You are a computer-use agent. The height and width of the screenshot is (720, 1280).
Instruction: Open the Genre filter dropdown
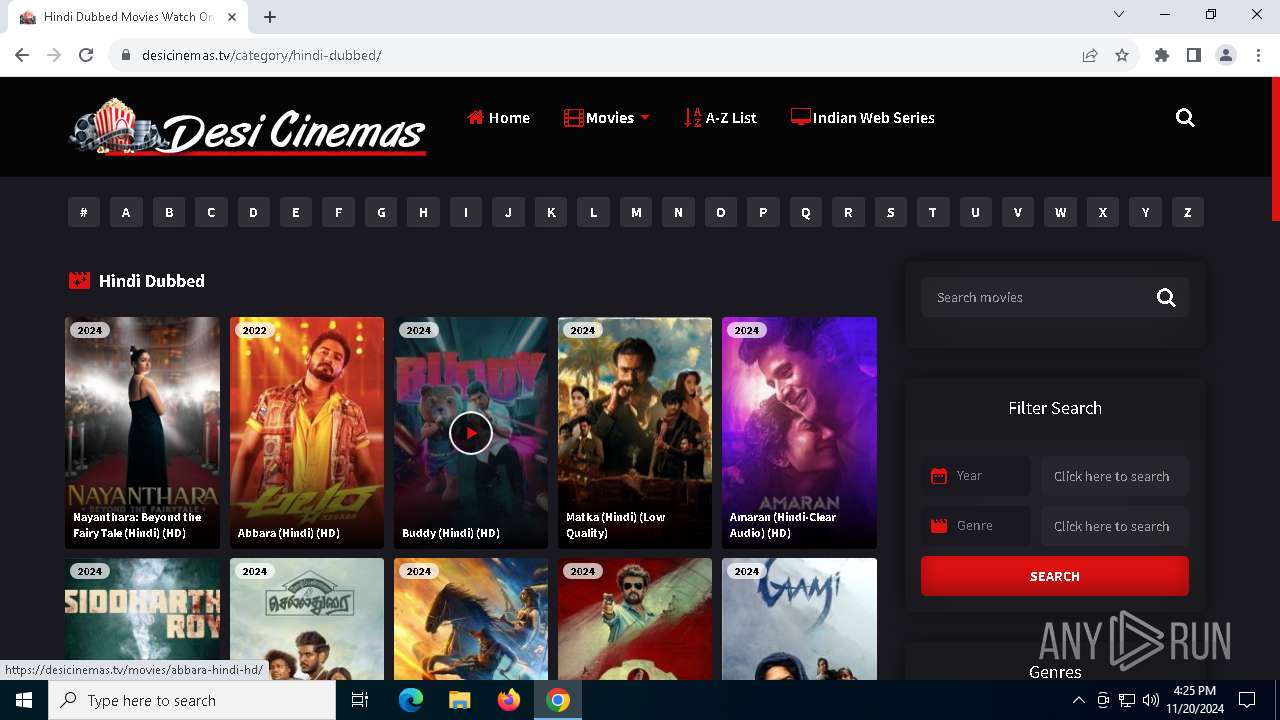[1114, 526]
